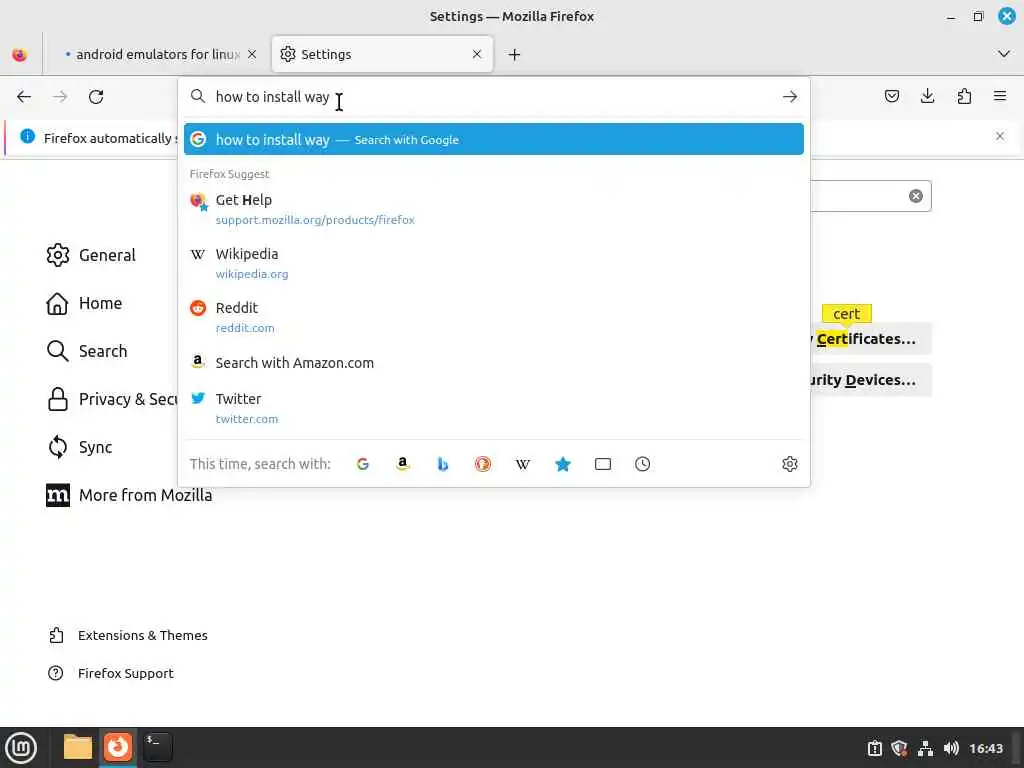The image size is (1024, 768).
Task: Click the Security Devices button
Action: pos(871,380)
